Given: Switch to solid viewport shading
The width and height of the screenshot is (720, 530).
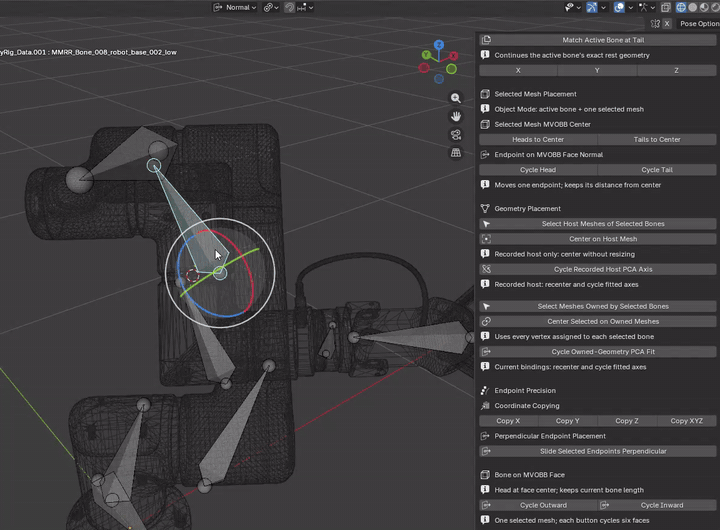Looking at the screenshot, I should [x=692, y=7].
